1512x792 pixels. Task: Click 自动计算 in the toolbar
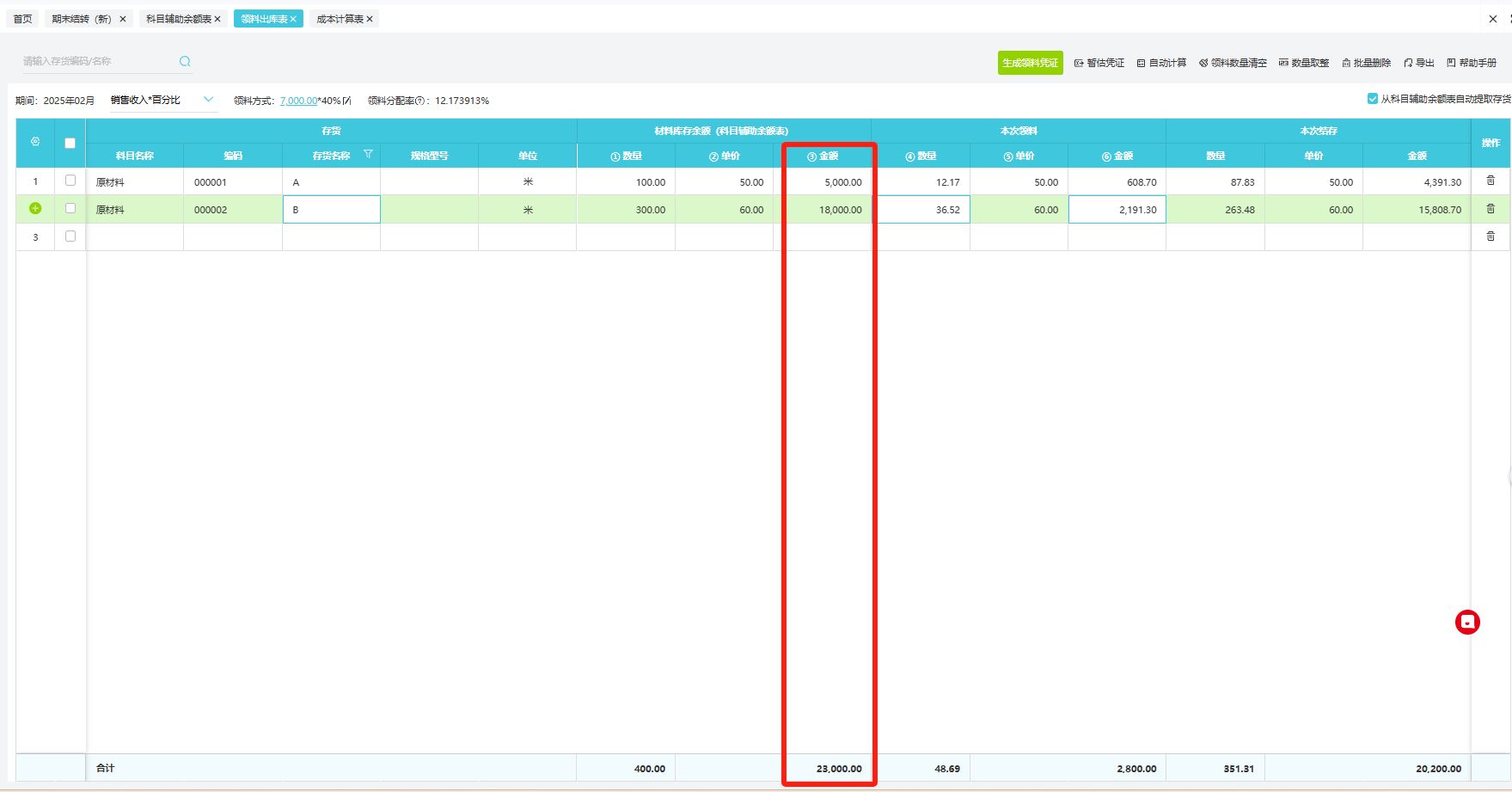(x=1161, y=63)
